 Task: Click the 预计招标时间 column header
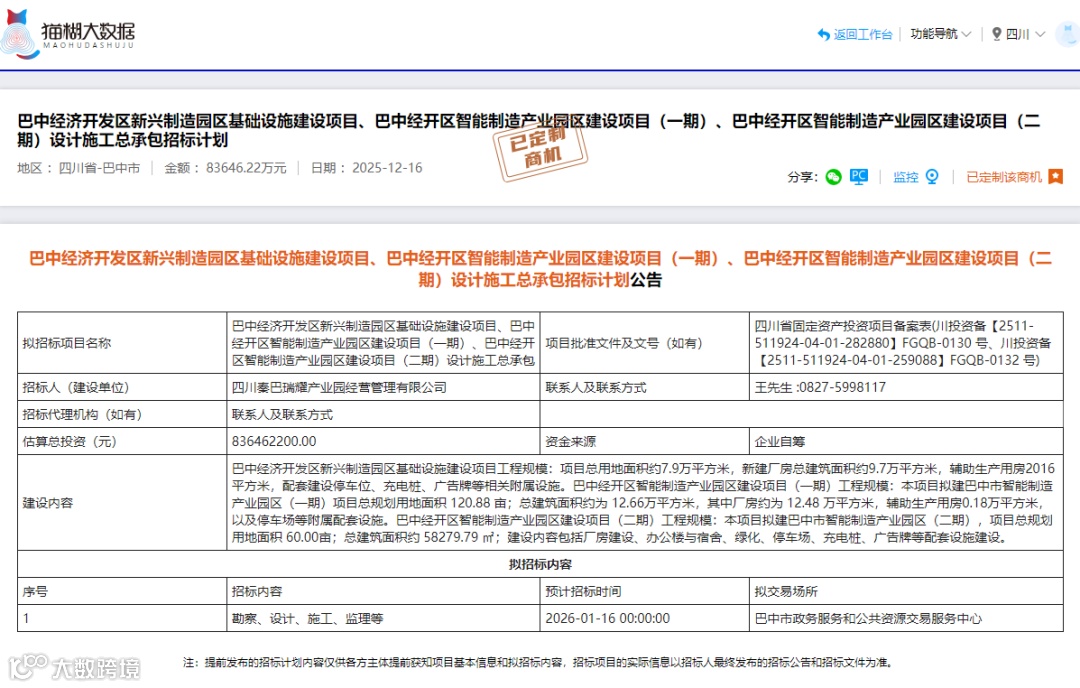[x=644, y=592]
